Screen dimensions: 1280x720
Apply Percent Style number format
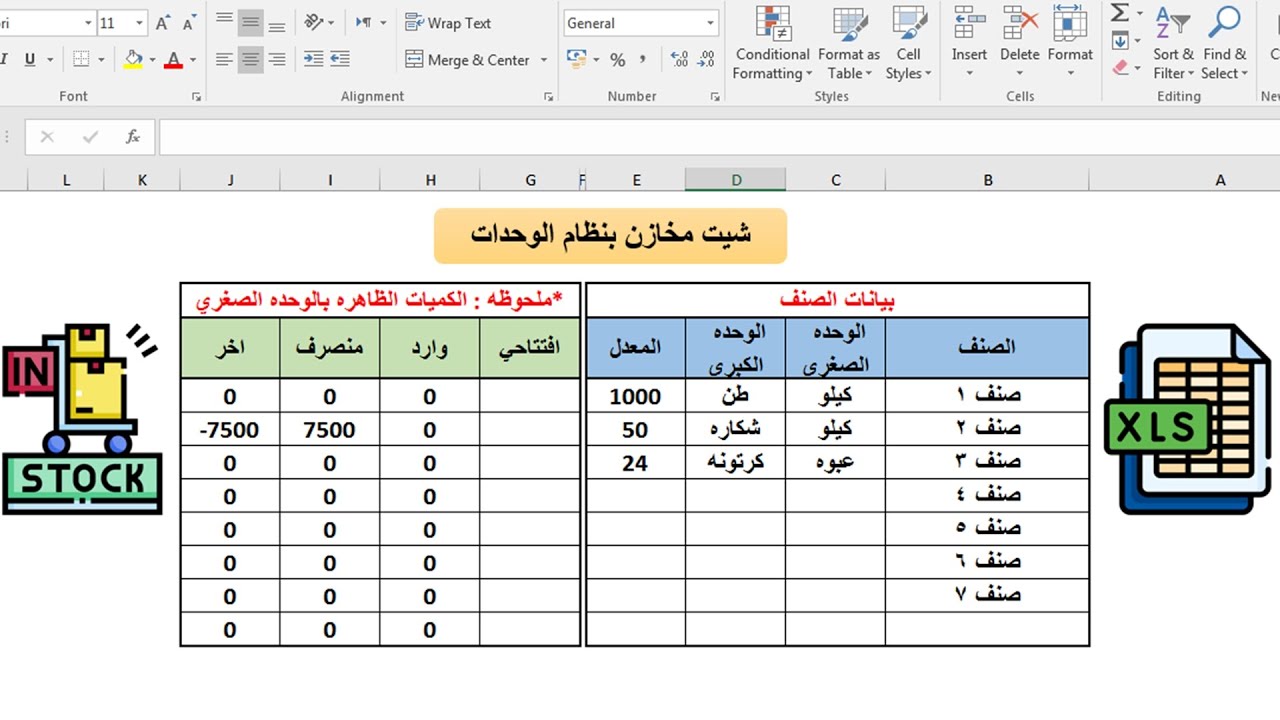point(618,60)
